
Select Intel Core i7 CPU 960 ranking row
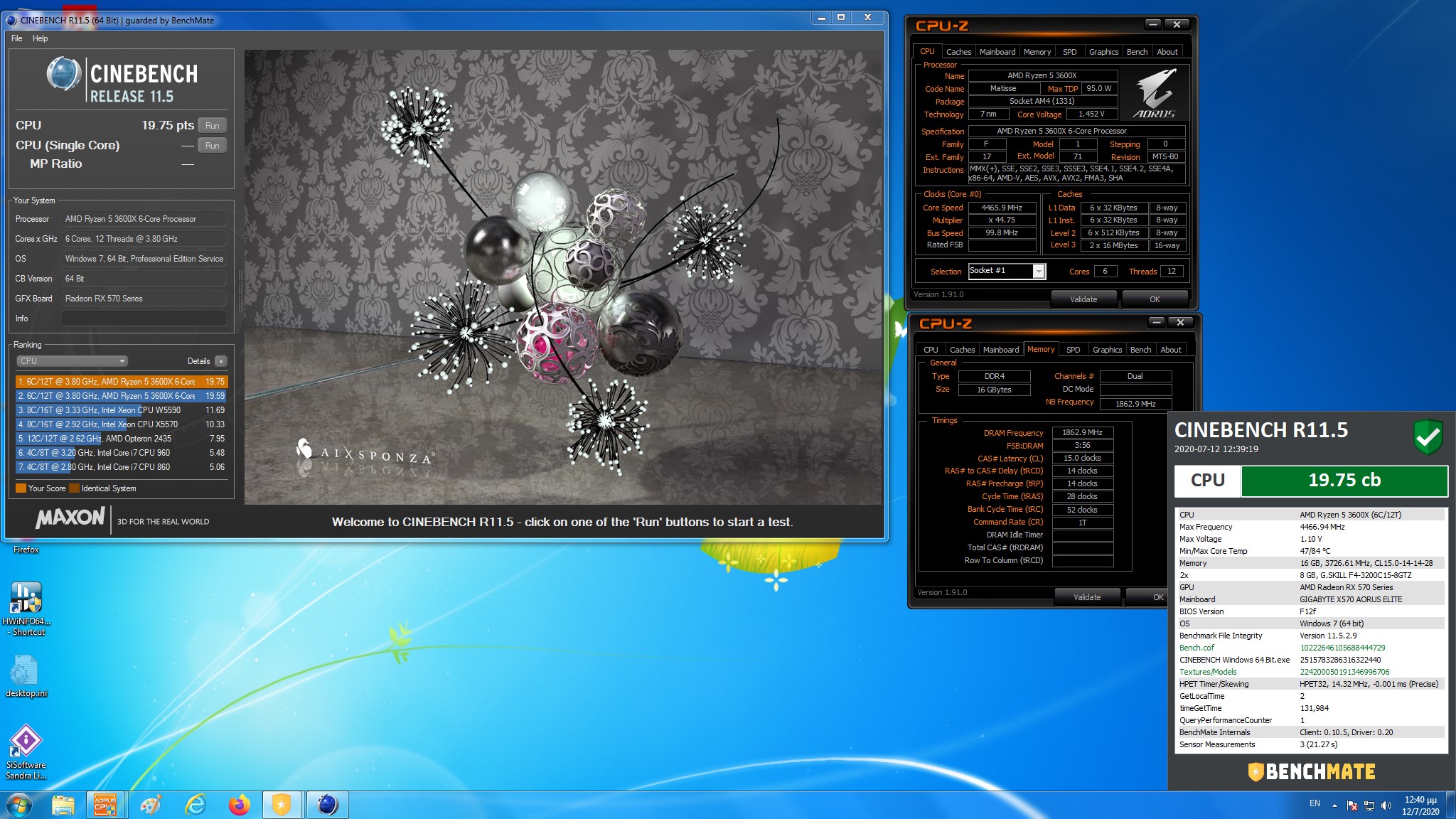pyautogui.click(x=122, y=453)
